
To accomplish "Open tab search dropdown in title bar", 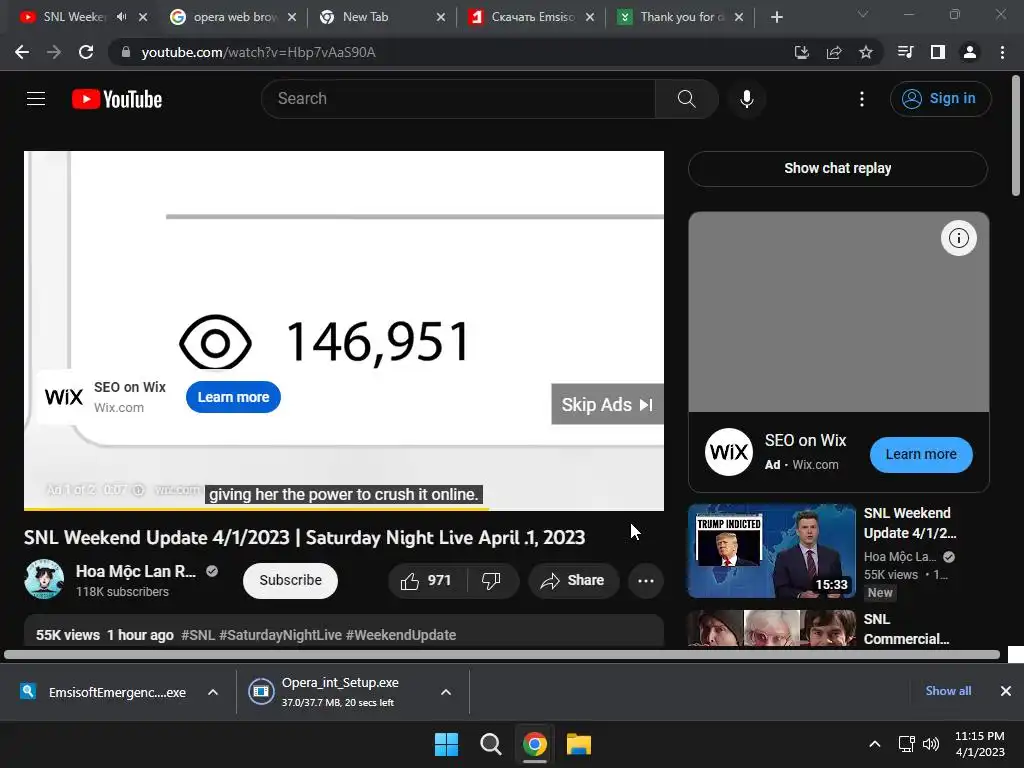I will (x=863, y=14).
